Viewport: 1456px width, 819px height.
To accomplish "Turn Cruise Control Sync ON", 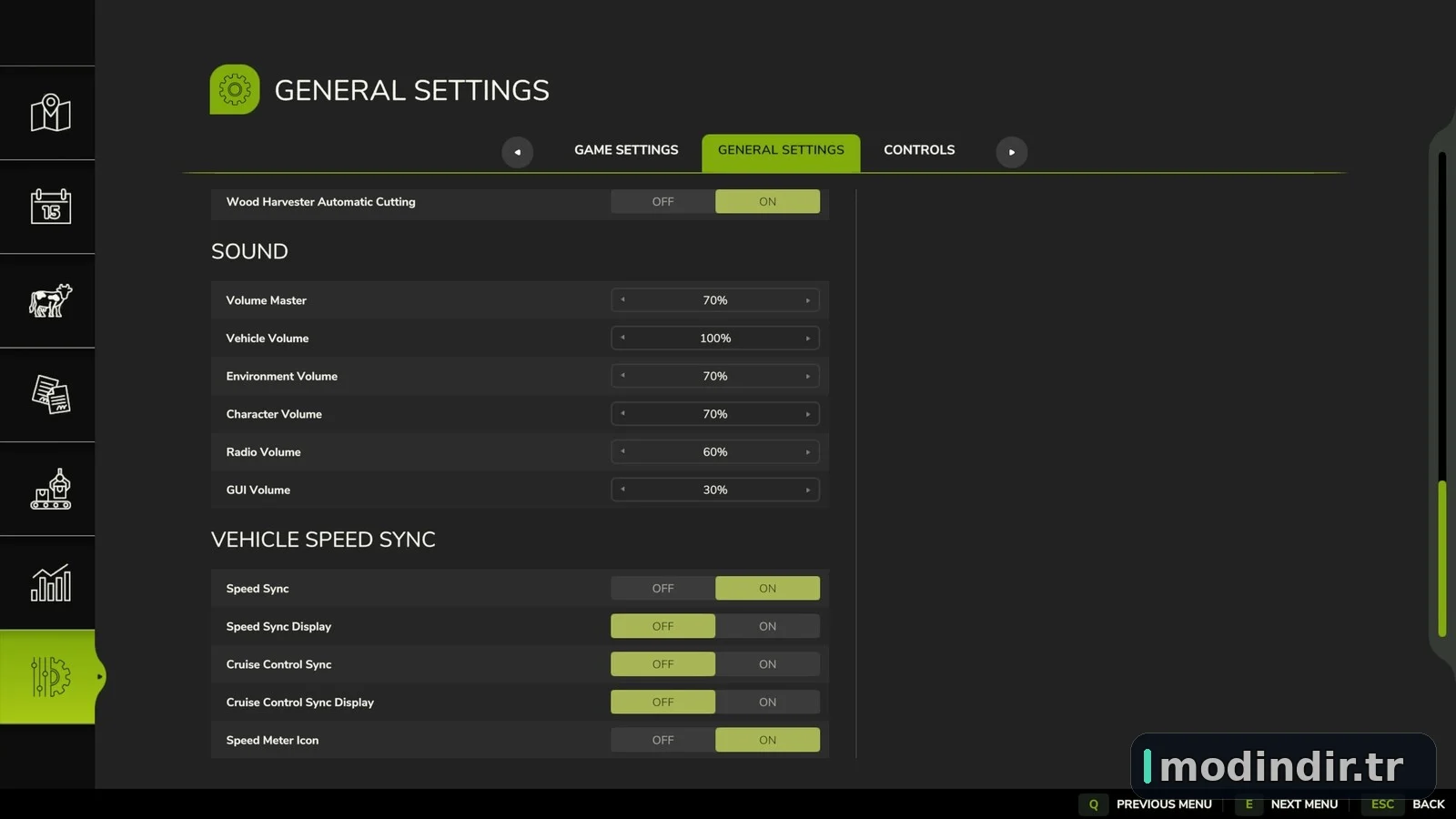I will click(x=767, y=664).
